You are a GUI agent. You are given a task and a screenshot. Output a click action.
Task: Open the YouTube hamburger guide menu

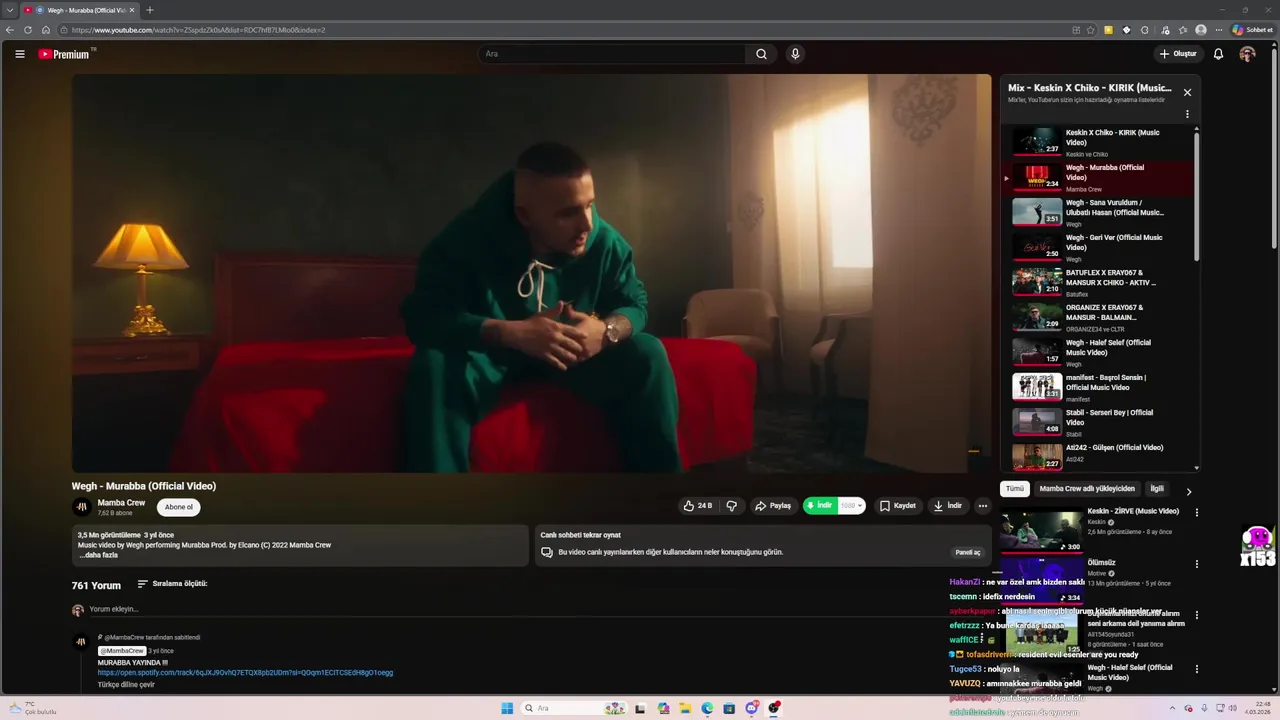(x=20, y=54)
